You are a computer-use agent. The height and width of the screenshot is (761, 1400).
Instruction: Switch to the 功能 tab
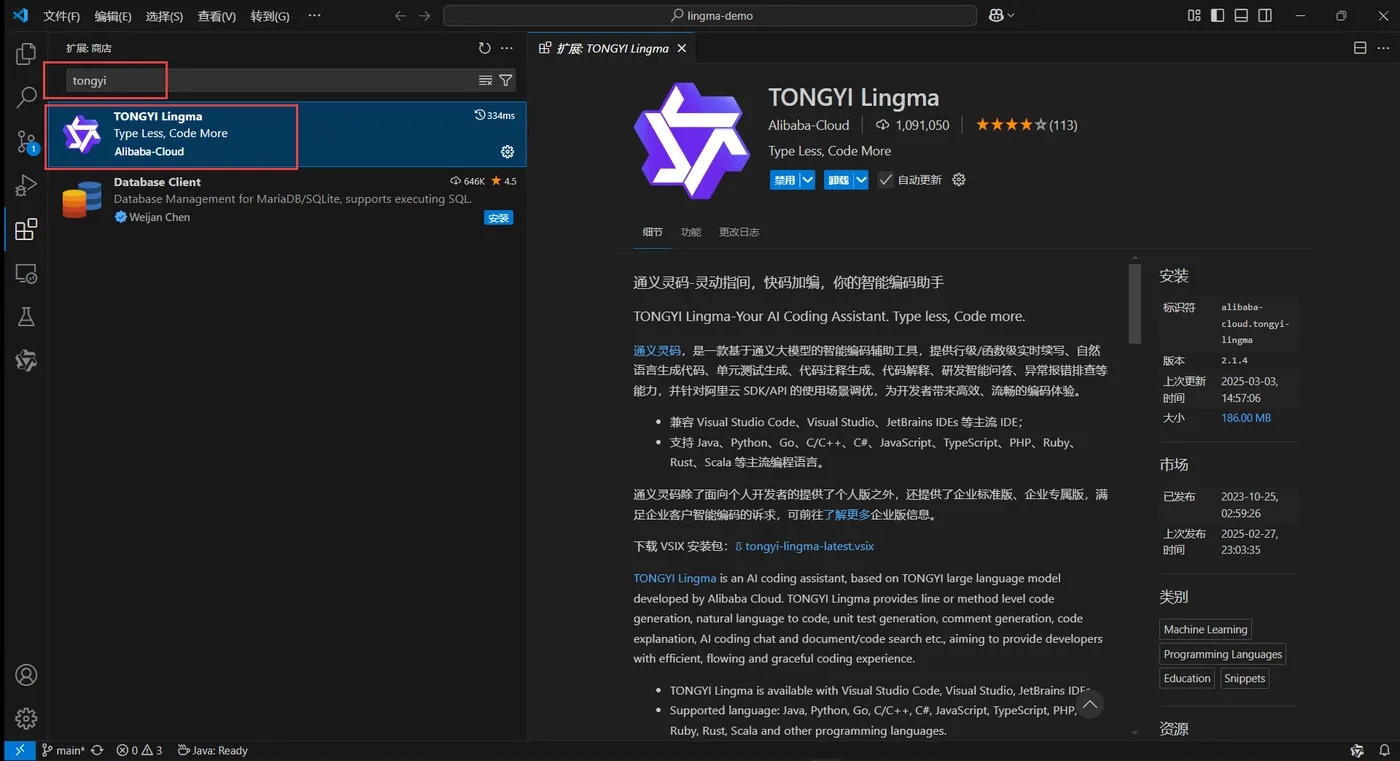pos(691,232)
